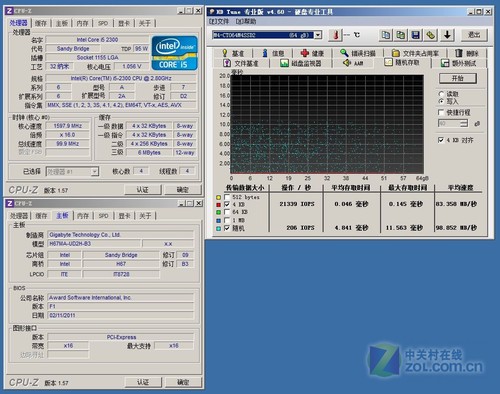Open the 健康 health tab with red cross
Screen dimensions: 500x394
312,53
